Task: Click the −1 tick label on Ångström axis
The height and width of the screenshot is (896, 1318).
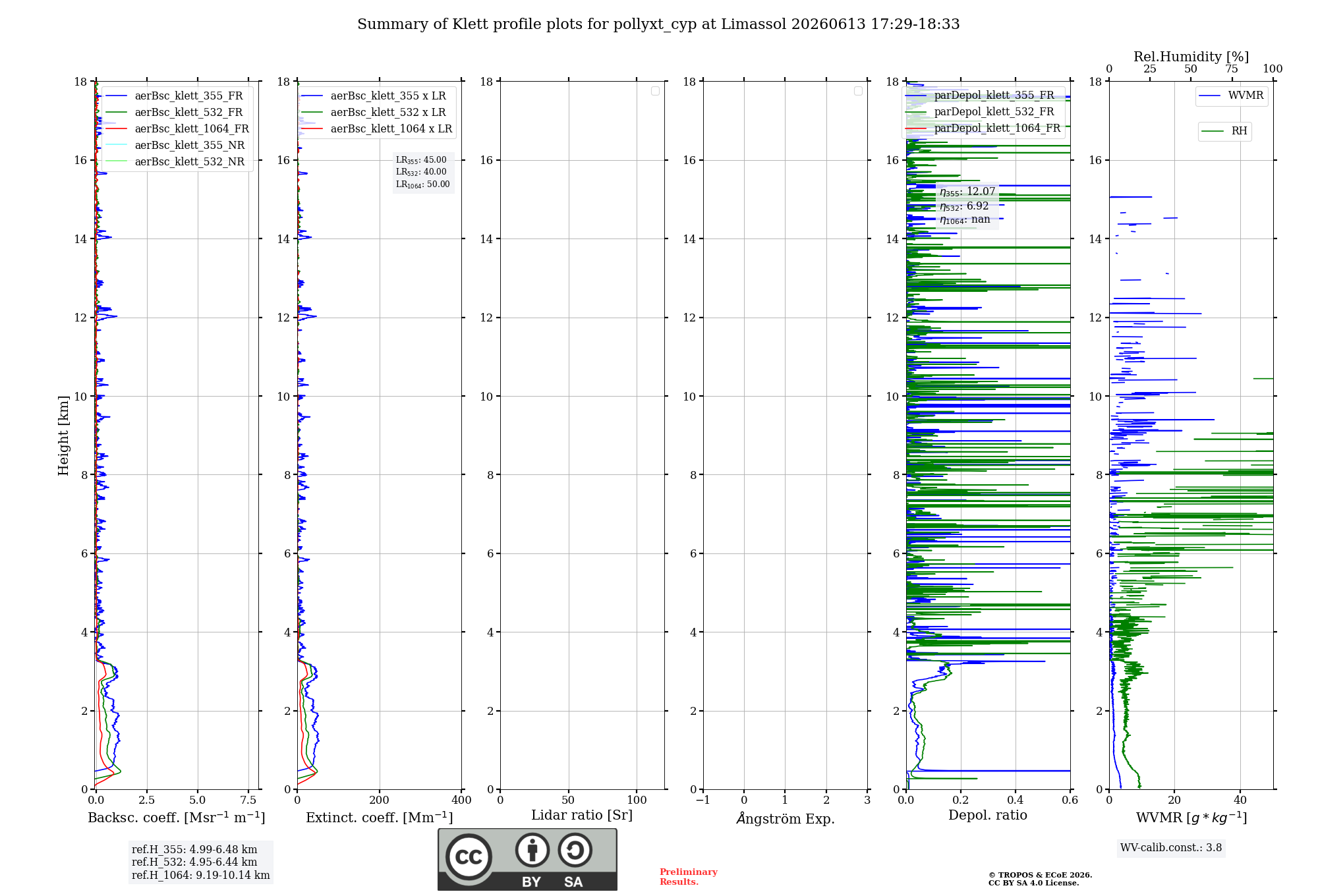Action: (x=702, y=800)
